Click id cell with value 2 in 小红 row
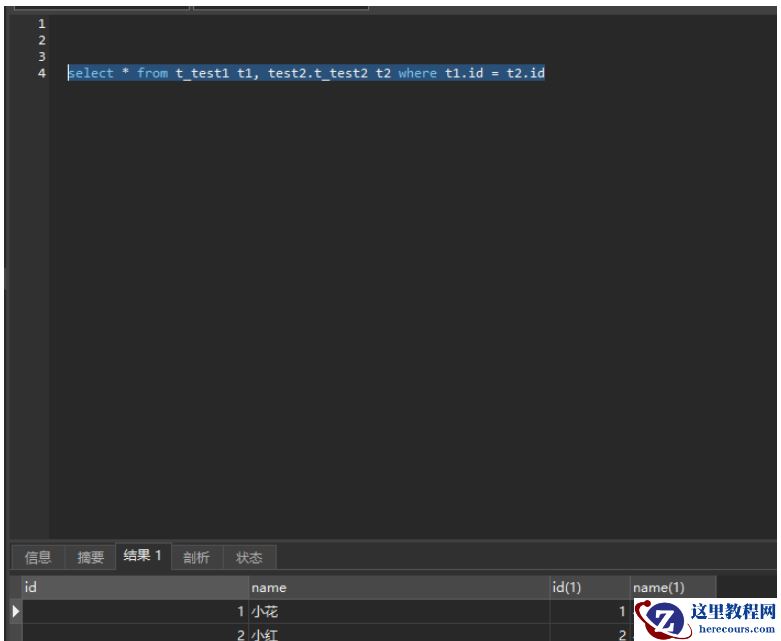This screenshot has width=781, height=641. coord(135,633)
